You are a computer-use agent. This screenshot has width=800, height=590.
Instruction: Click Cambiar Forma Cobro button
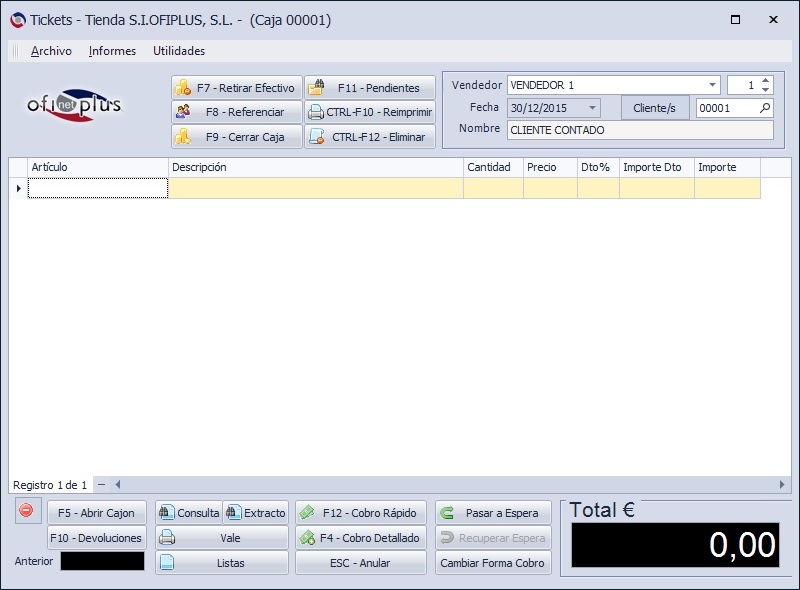(x=493, y=563)
